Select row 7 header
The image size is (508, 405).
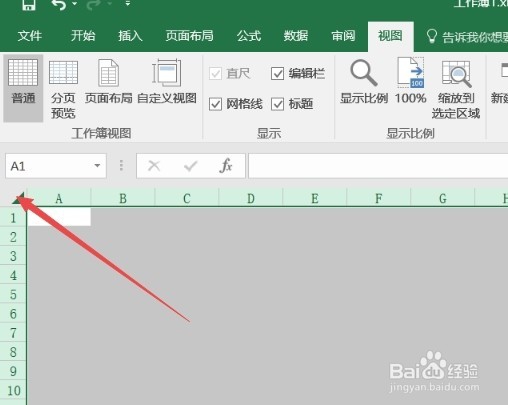tap(13, 333)
